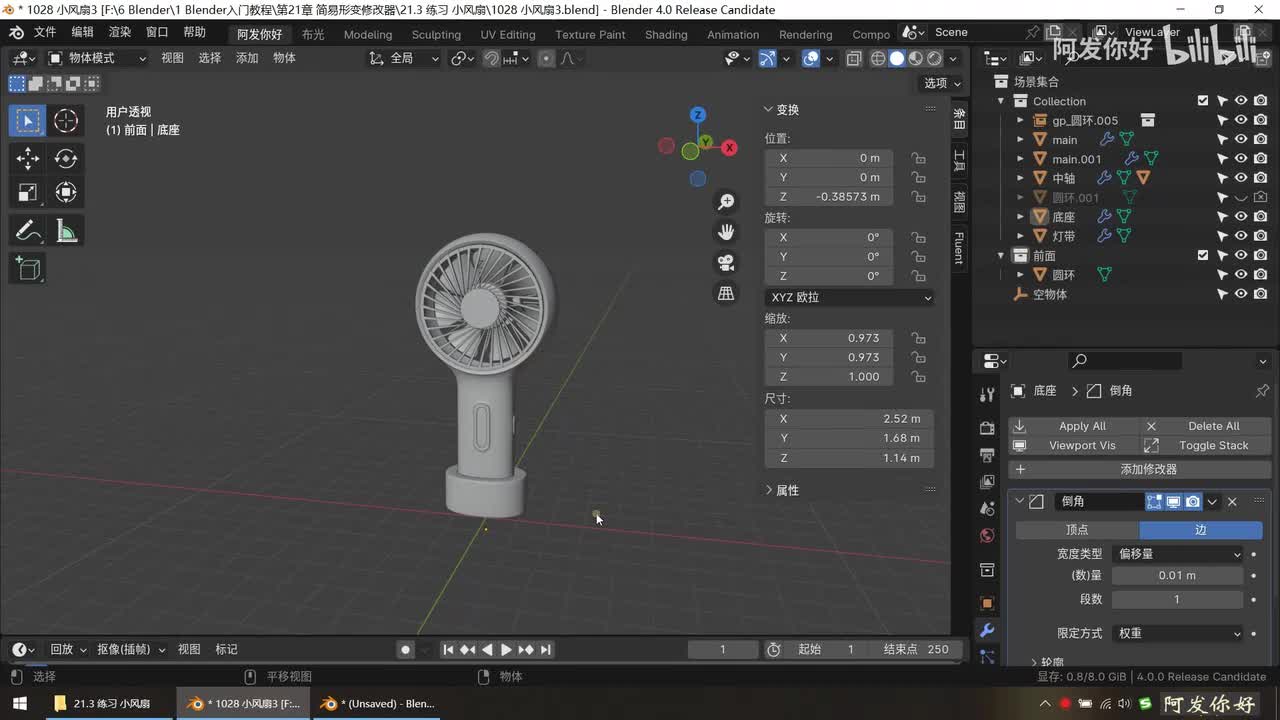Click the hand pan-view icon
The width and height of the screenshot is (1280, 720).
coord(726,232)
